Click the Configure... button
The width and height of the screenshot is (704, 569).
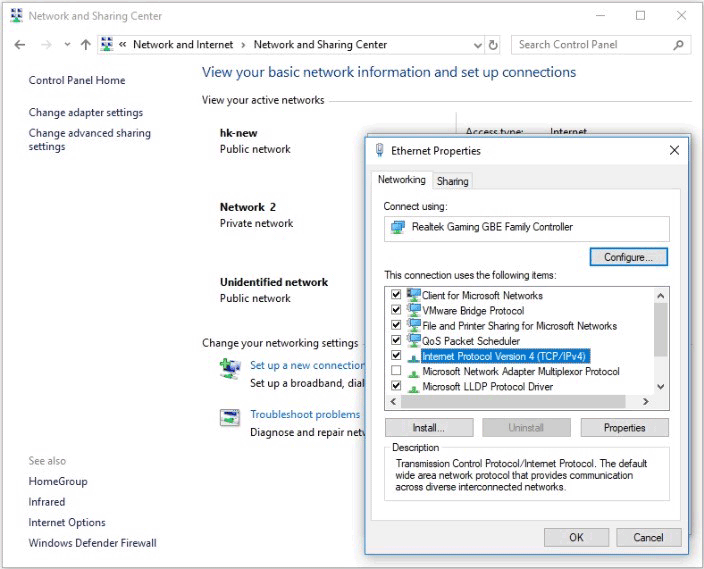pyautogui.click(x=628, y=257)
